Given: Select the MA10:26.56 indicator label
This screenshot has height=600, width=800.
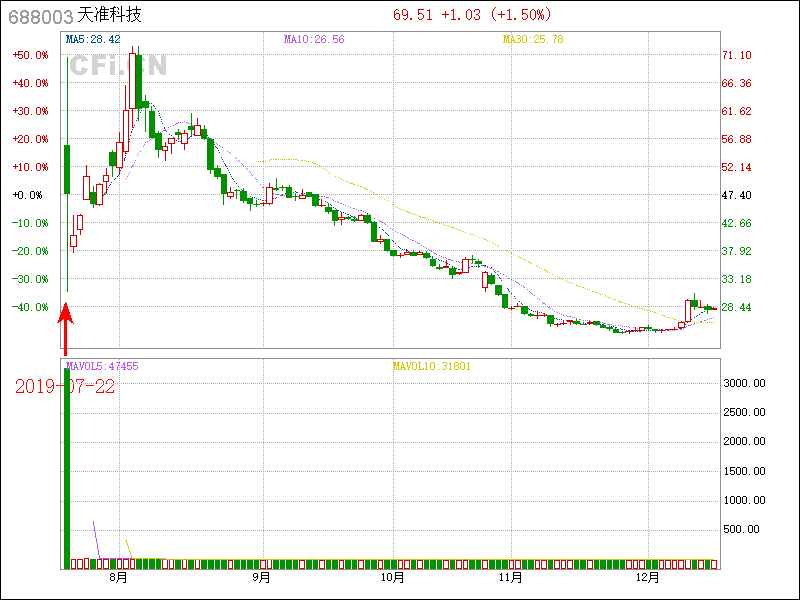Looking at the screenshot, I should tap(314, 39).
